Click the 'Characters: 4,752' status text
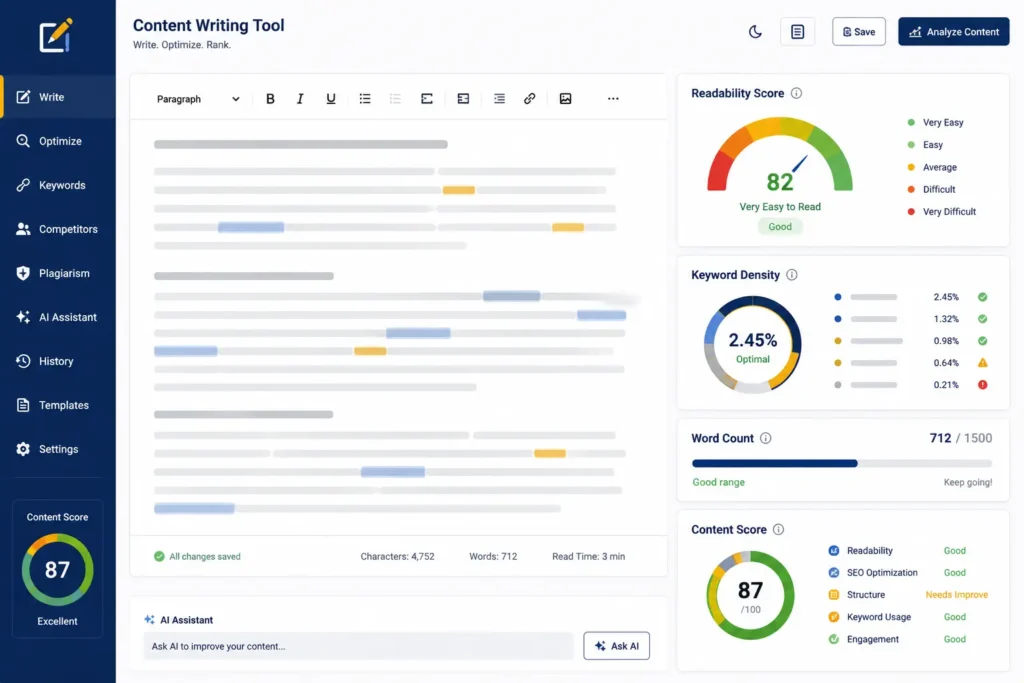The image size is (1024, 683). coord(397,556)
